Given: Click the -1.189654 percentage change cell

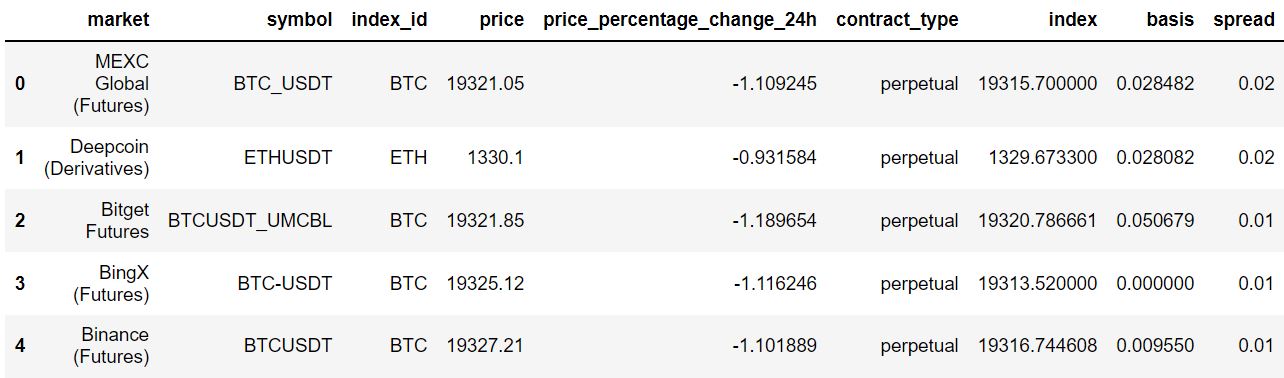Looking at the screenshot, I should [774, 220].
